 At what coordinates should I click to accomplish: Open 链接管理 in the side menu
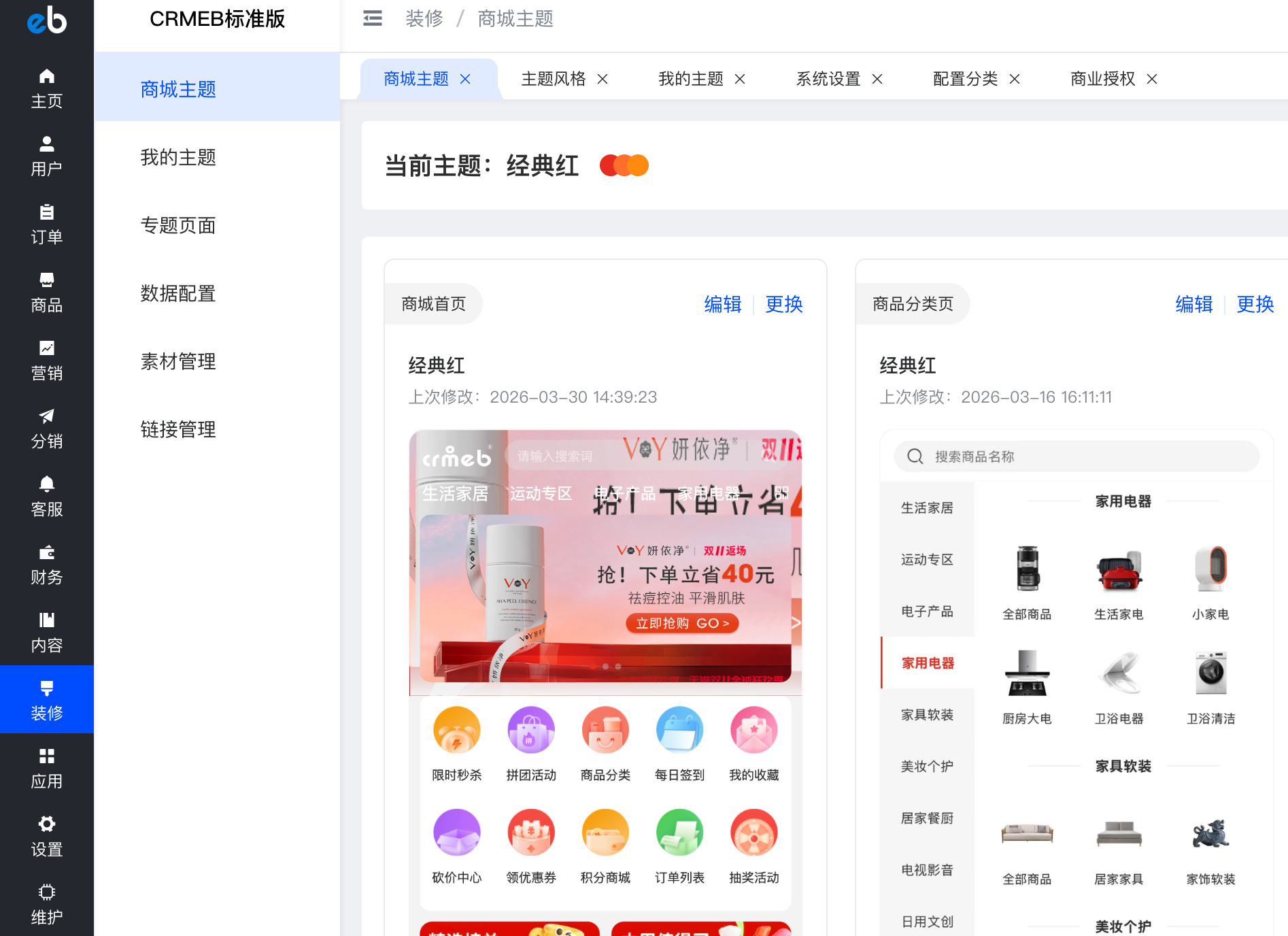click(217, 429)
